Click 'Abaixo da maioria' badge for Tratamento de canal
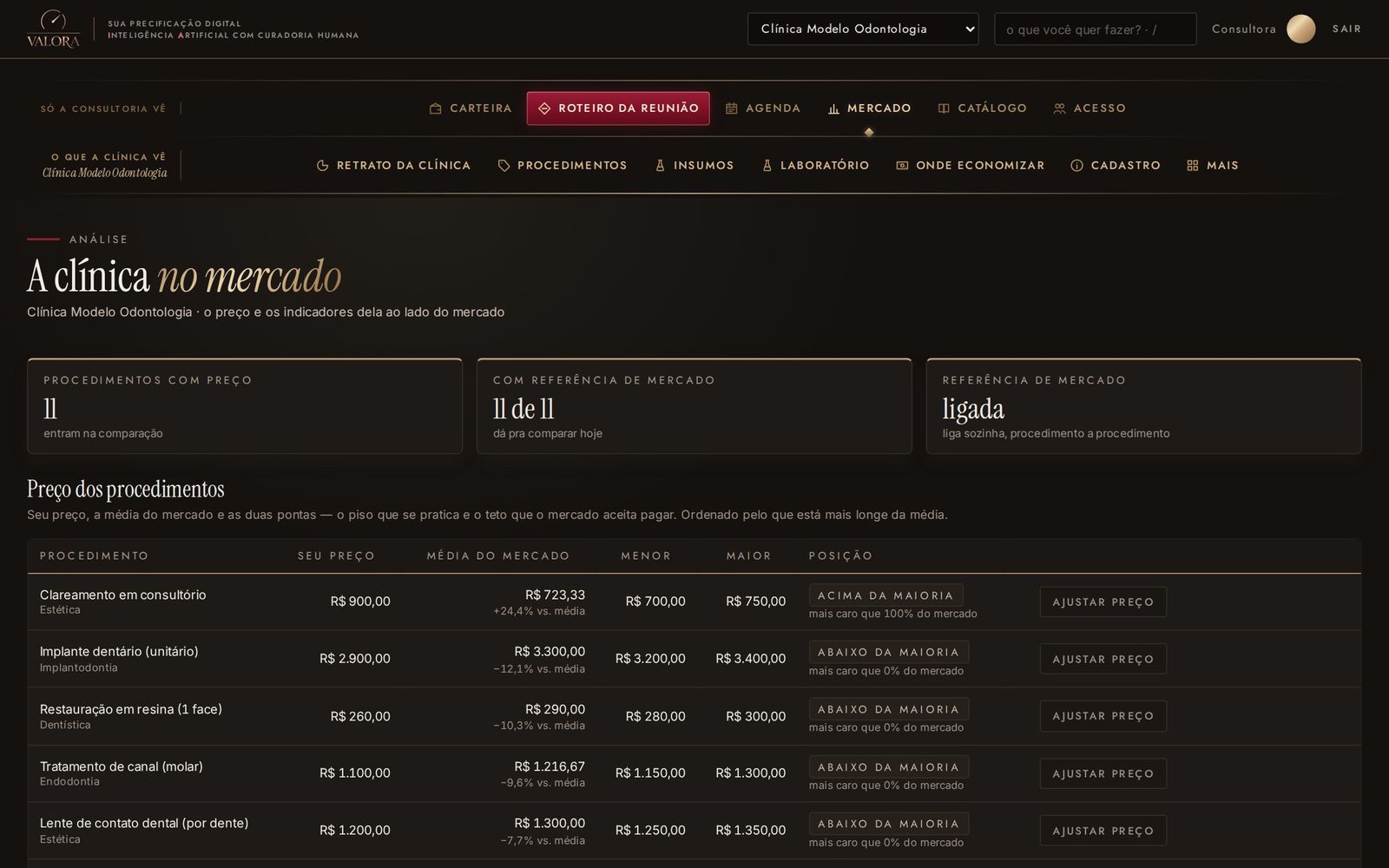 pos(889,767)
